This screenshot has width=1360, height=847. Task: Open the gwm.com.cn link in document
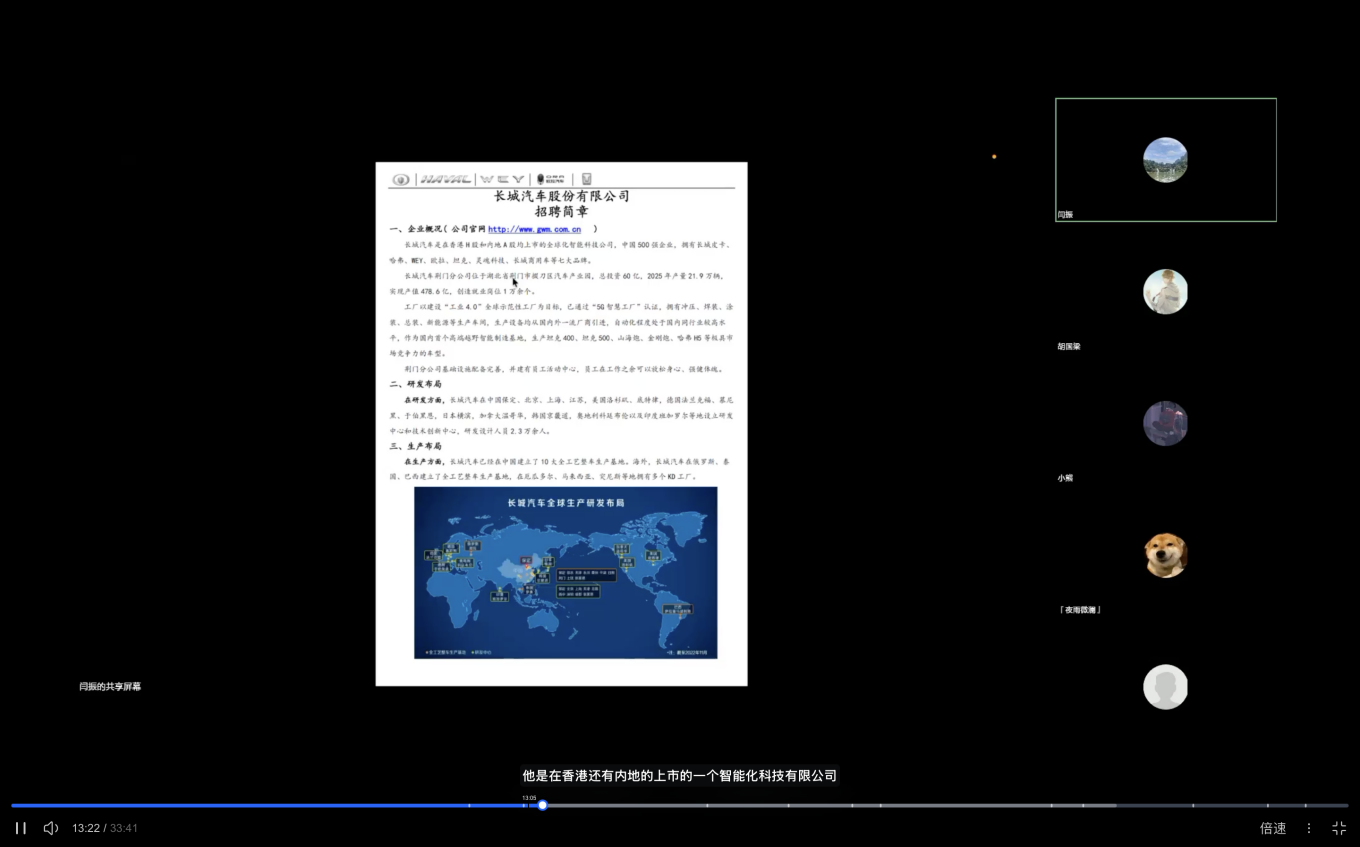(x=534, y=229)
